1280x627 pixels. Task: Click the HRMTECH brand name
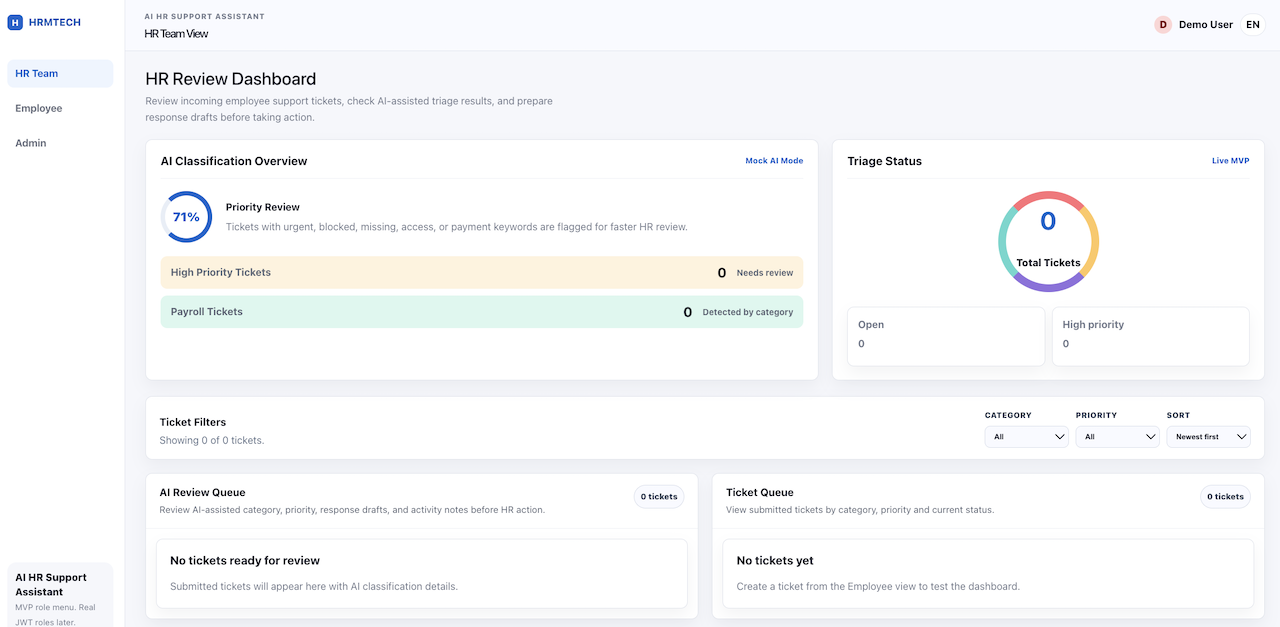55,22
